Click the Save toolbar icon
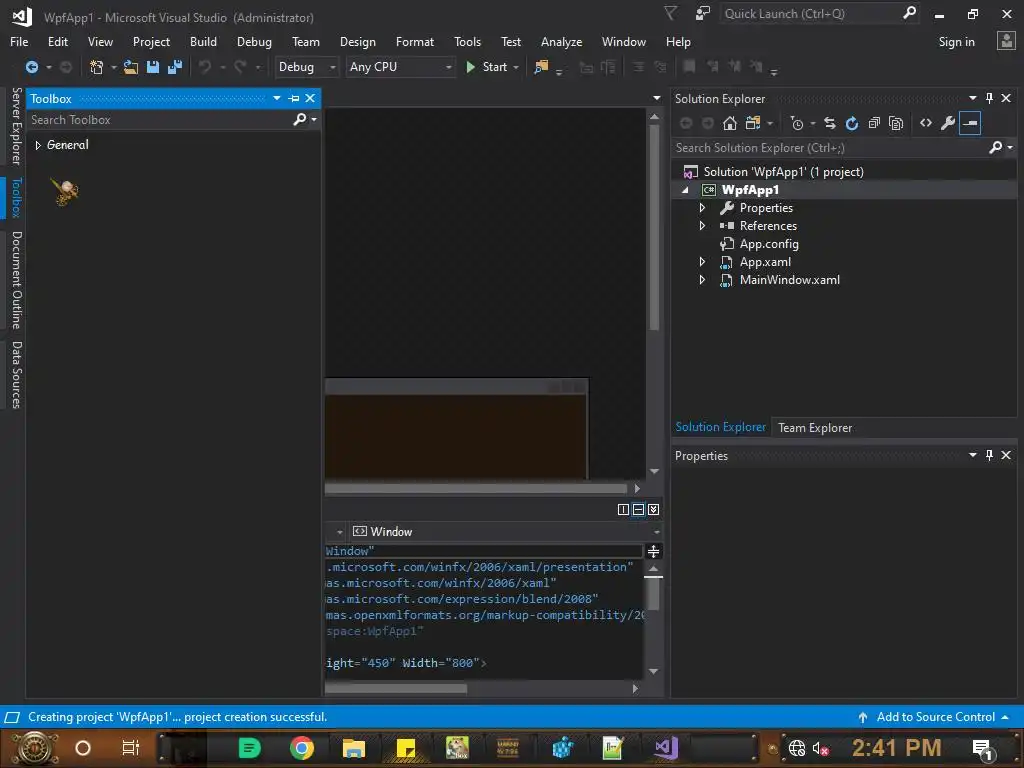 point(153,67)
